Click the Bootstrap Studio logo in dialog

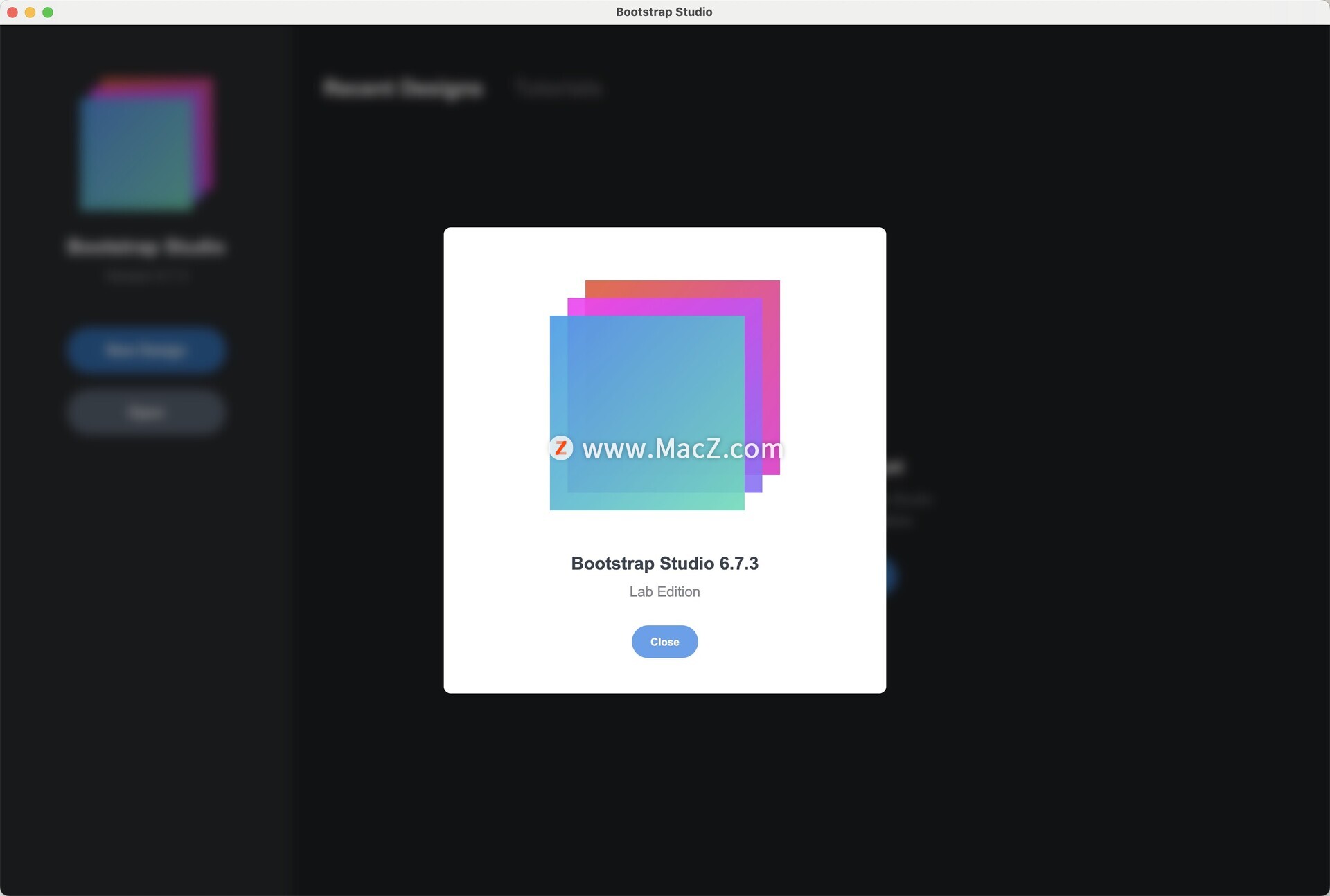(665, 395)
